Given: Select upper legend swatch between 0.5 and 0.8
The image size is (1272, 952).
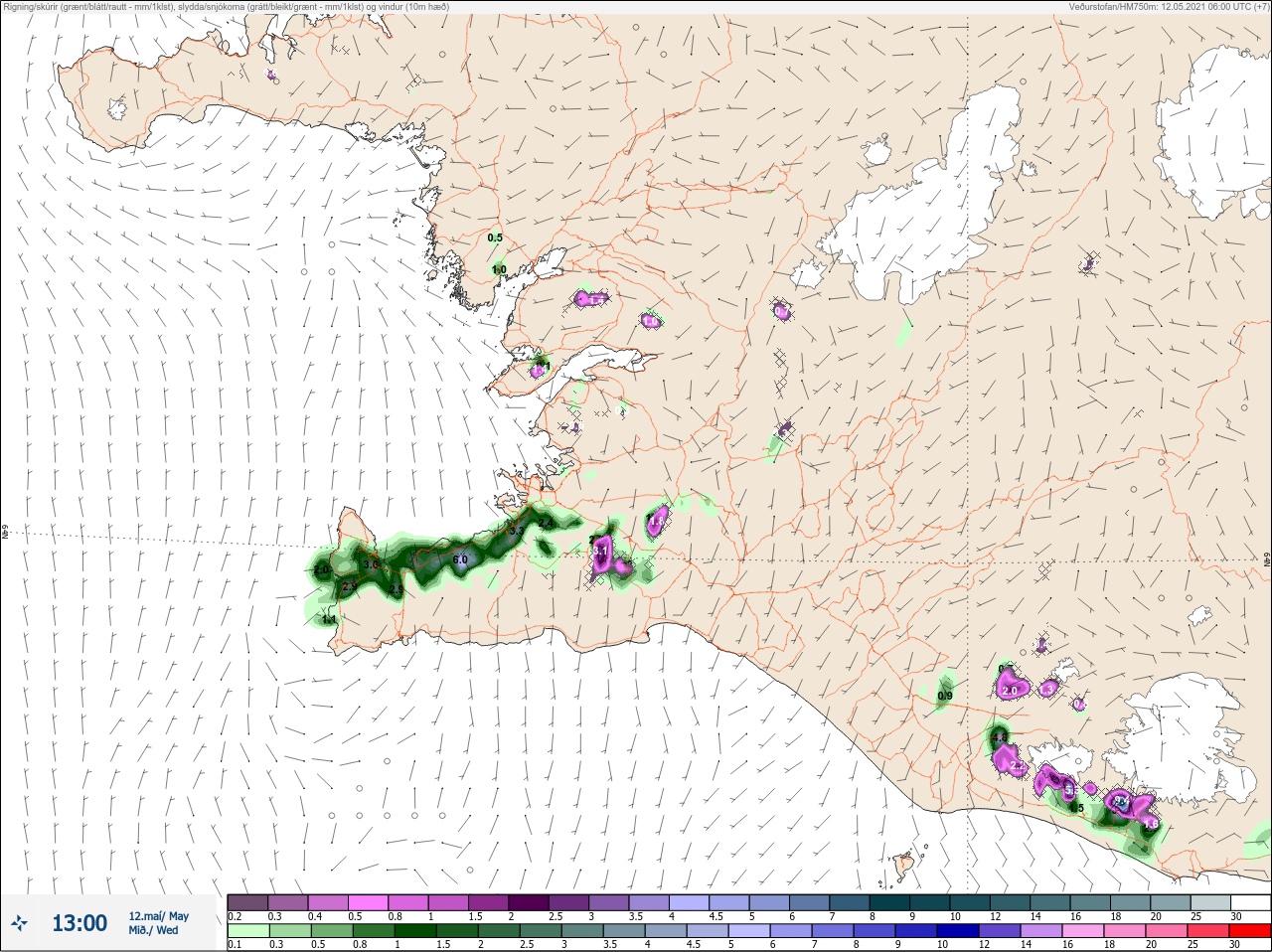Looking at the screenshot, I should 369,902.
